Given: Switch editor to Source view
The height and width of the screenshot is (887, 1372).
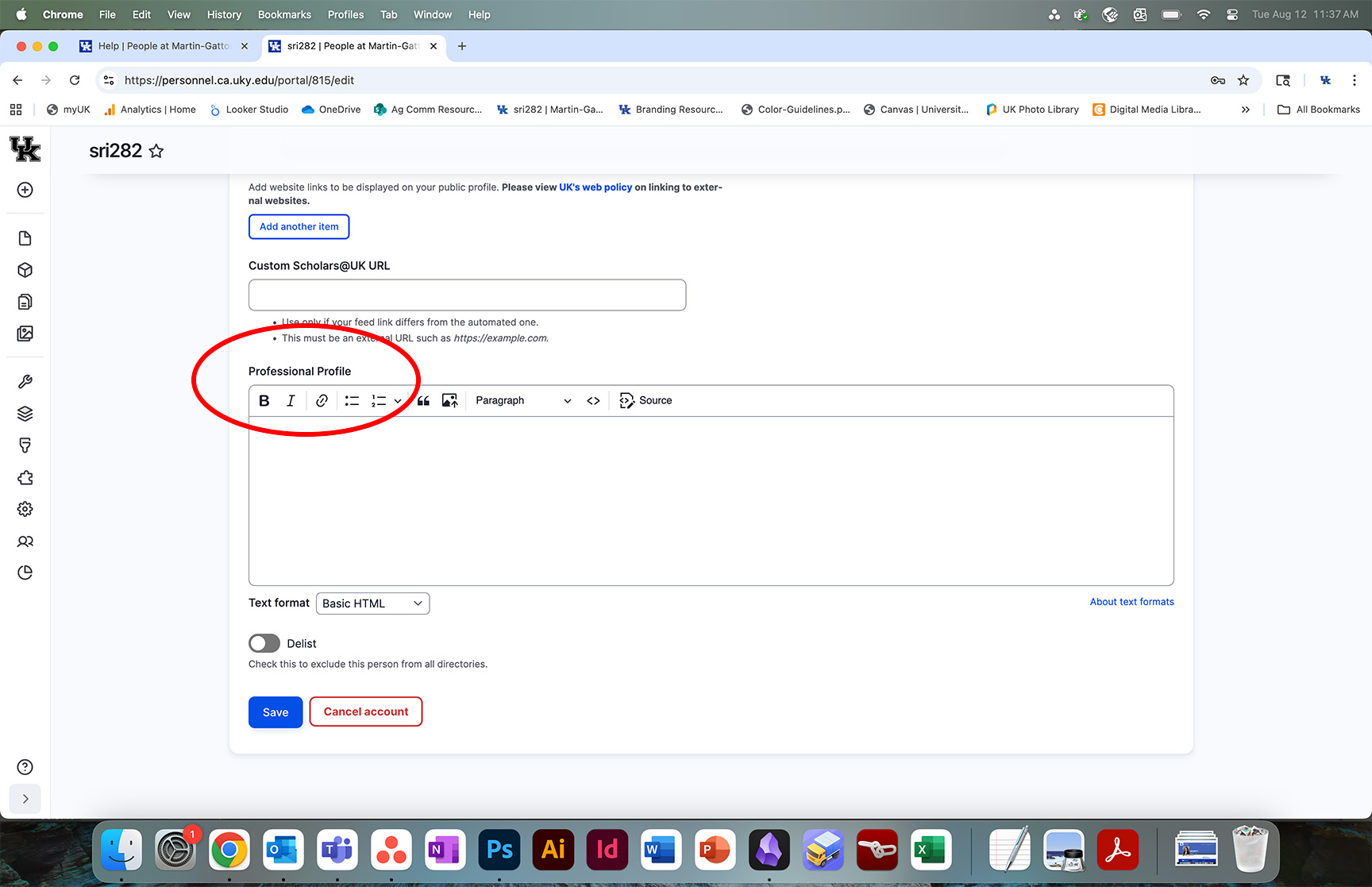Looking at the screenshot, I should coord(646,401).
